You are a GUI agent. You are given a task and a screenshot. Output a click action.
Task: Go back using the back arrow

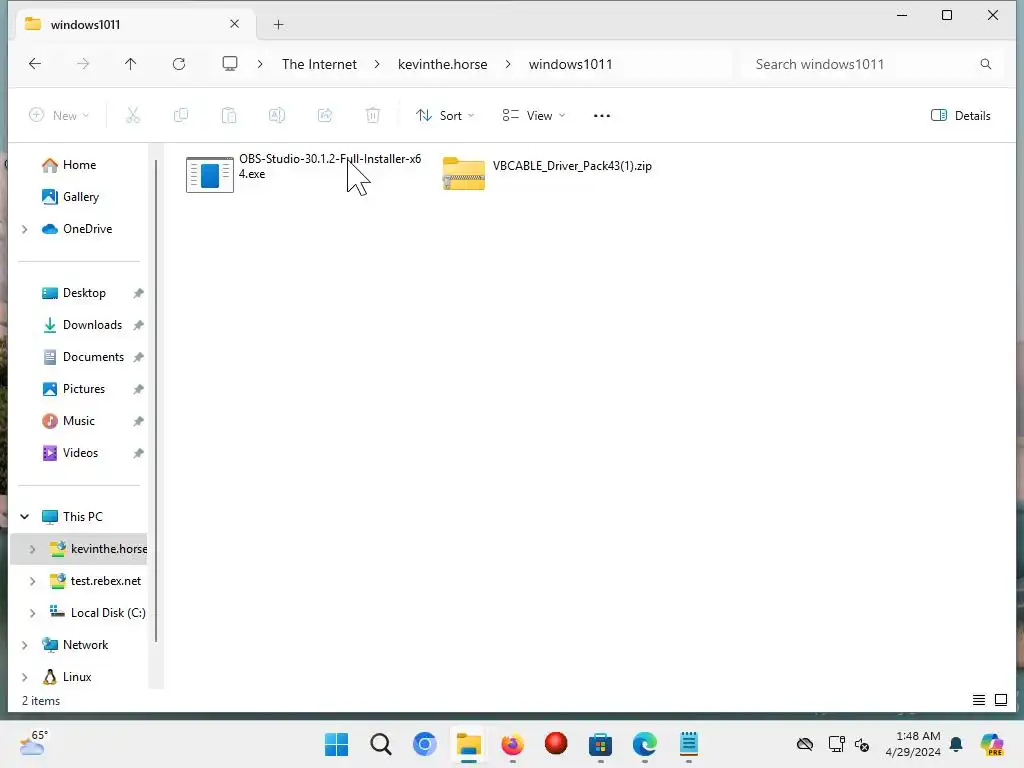(35, 63)
